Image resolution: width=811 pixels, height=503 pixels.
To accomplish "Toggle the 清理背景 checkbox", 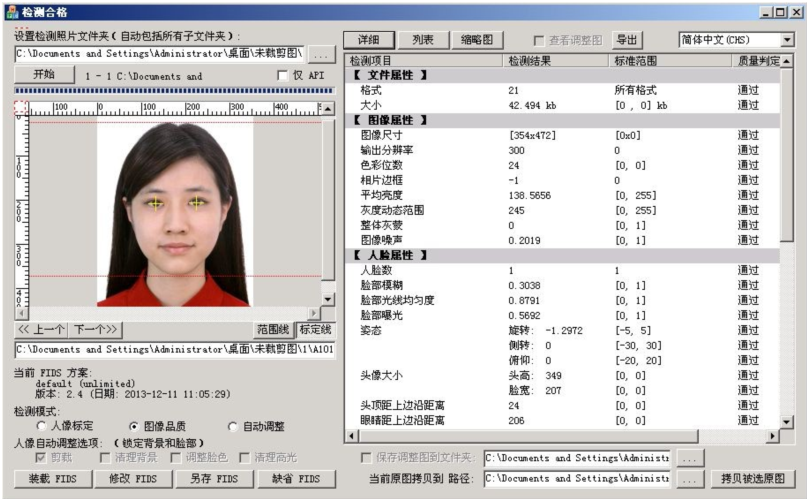I will [x=106, y=458].
